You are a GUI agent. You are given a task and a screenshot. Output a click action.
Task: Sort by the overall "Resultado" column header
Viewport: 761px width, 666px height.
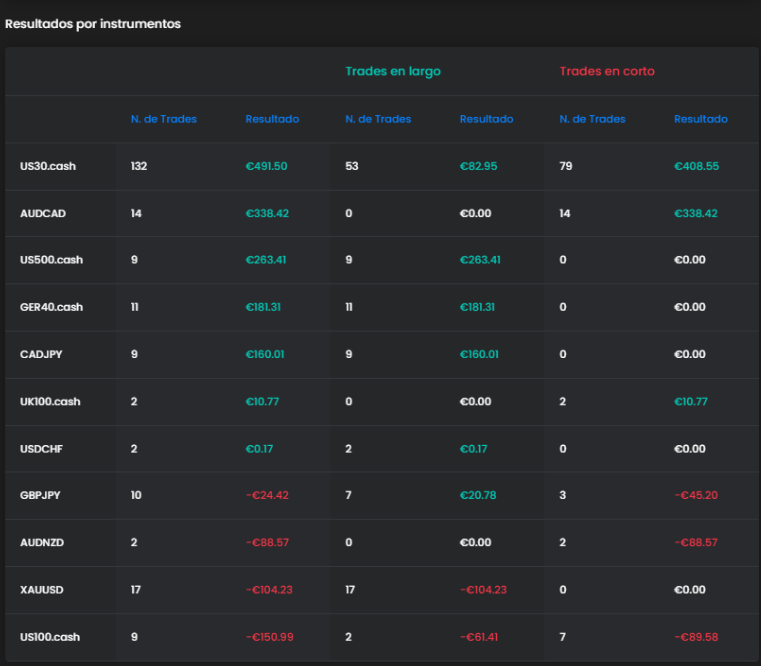(x=272, y=119)
